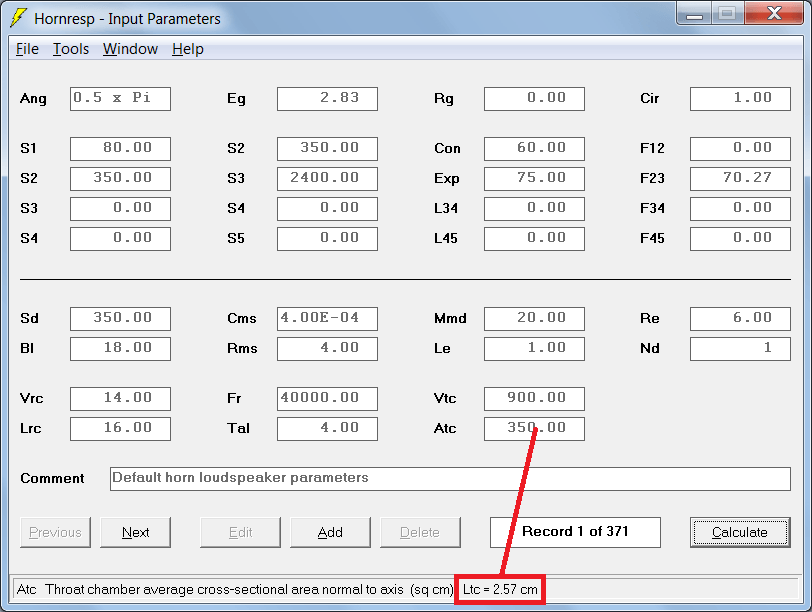812x612 pixels.
Task: Open the File menu
Action: point(27,49)
